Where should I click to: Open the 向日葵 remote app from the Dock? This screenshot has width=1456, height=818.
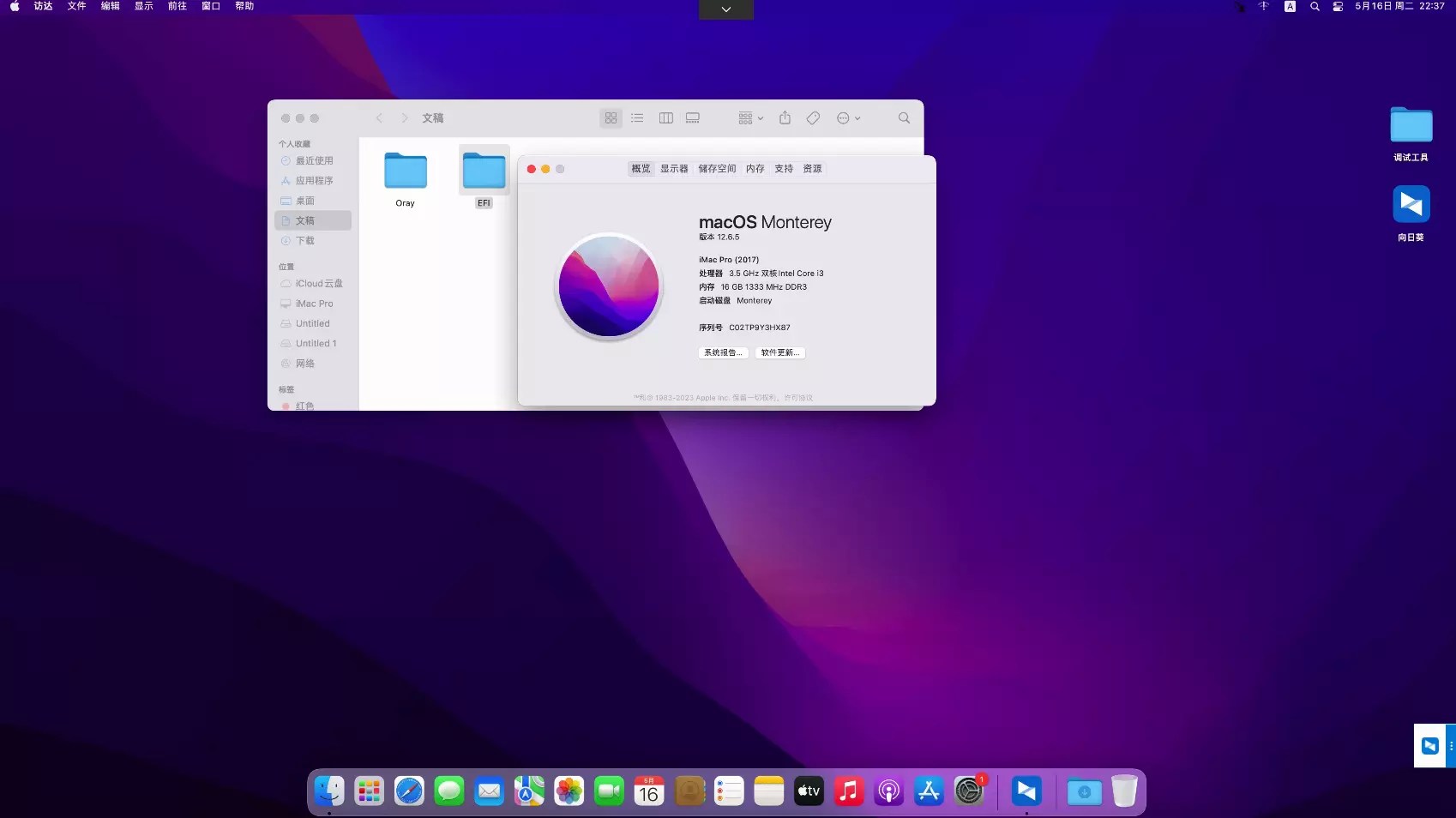[1026, 791]
